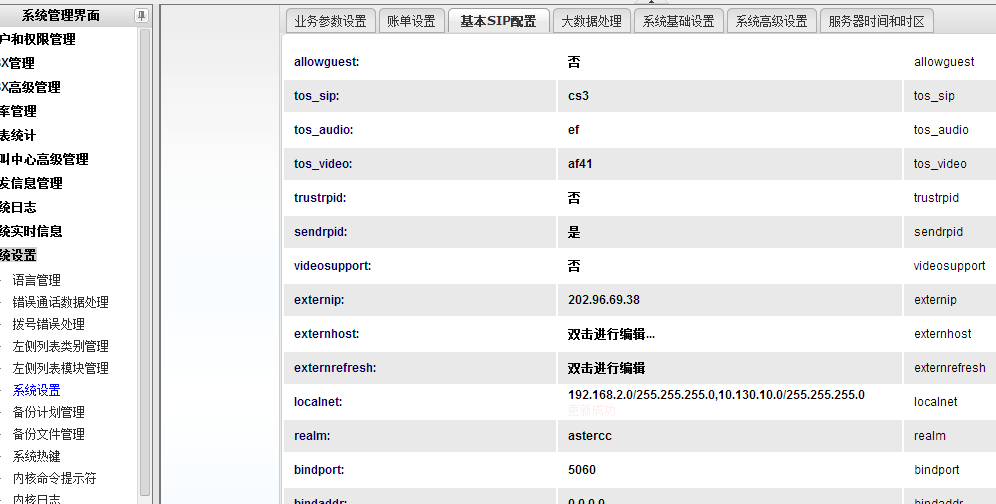
Task: Collapse the 系统设置 sidebar group
Action: [18, 255]
